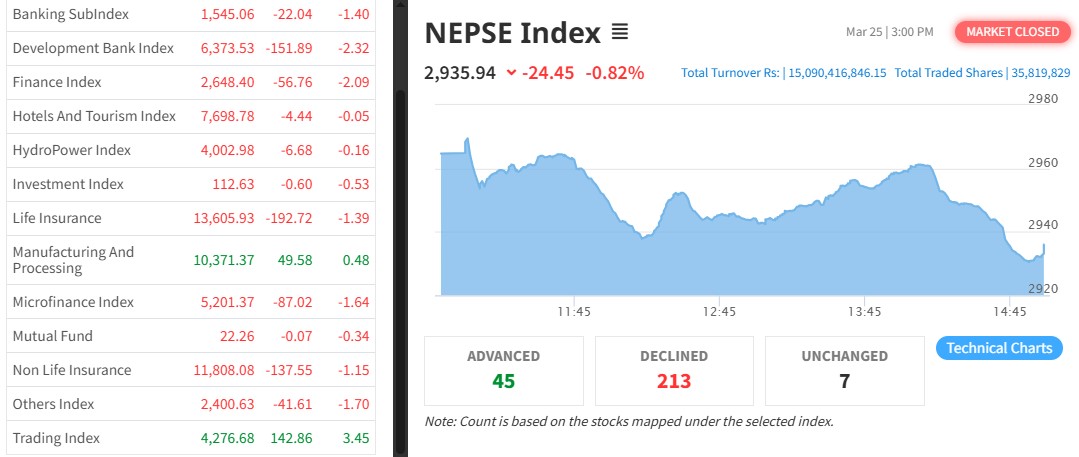Open the Microfinance Index row
Screen dimensions: 1079x457
point(73,302)
